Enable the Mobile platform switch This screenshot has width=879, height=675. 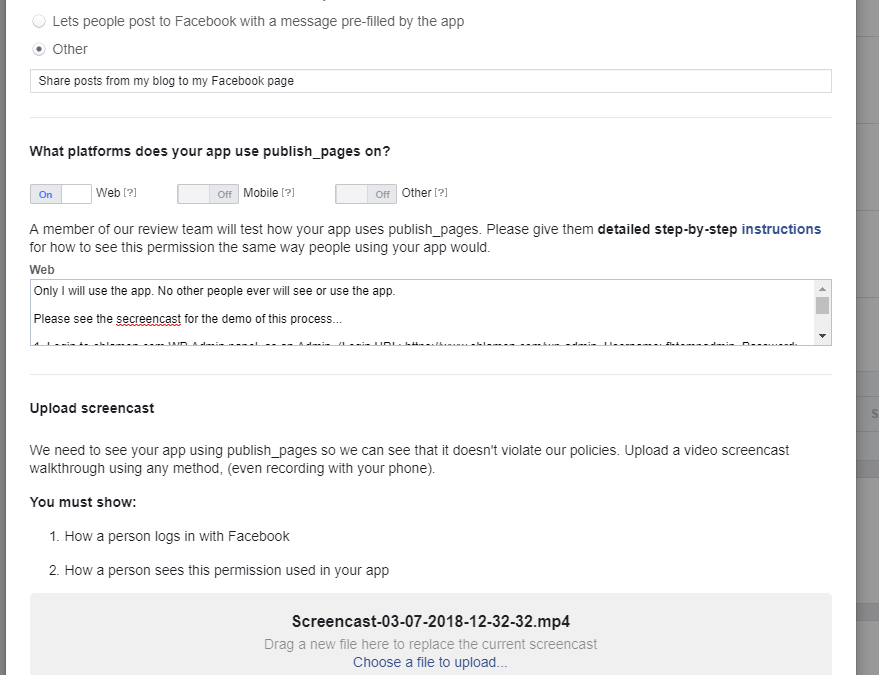(x=208, y=194)
